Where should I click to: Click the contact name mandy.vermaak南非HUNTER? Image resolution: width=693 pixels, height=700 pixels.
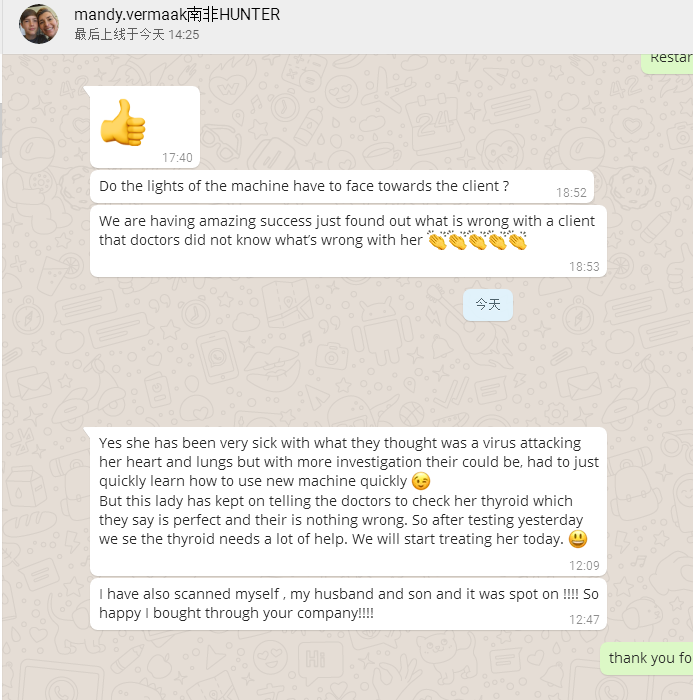177,15
